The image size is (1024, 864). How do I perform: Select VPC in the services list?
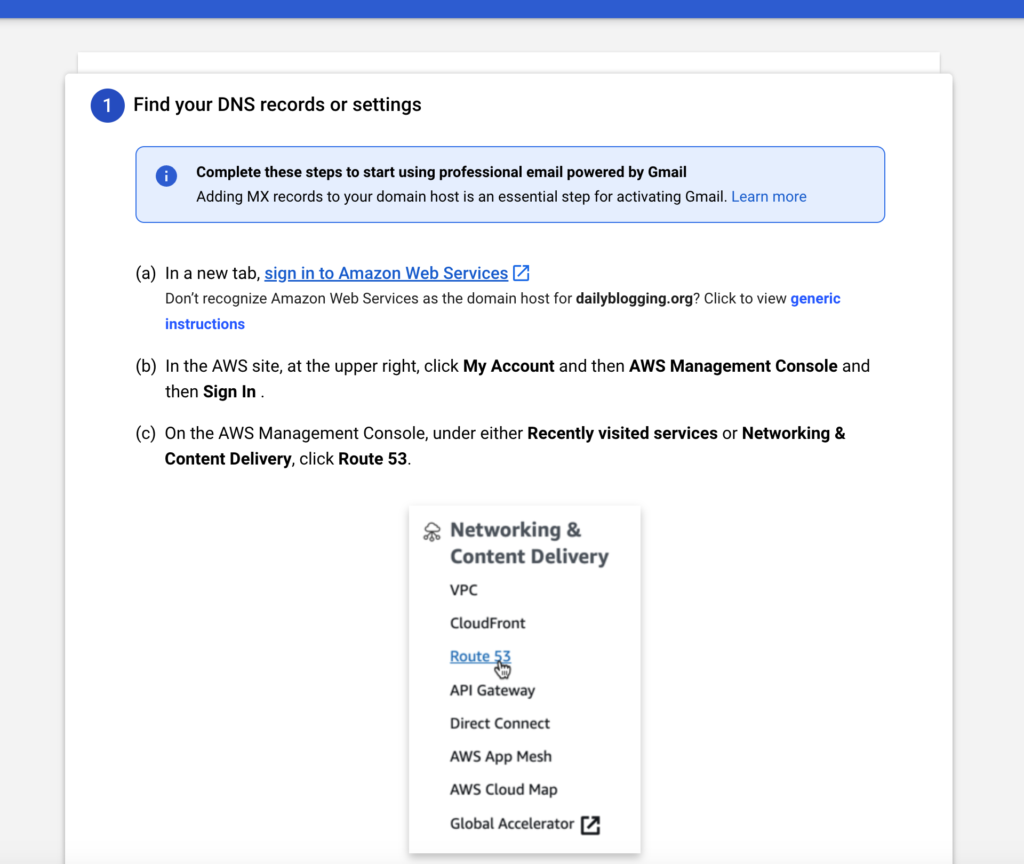(464, 590)
